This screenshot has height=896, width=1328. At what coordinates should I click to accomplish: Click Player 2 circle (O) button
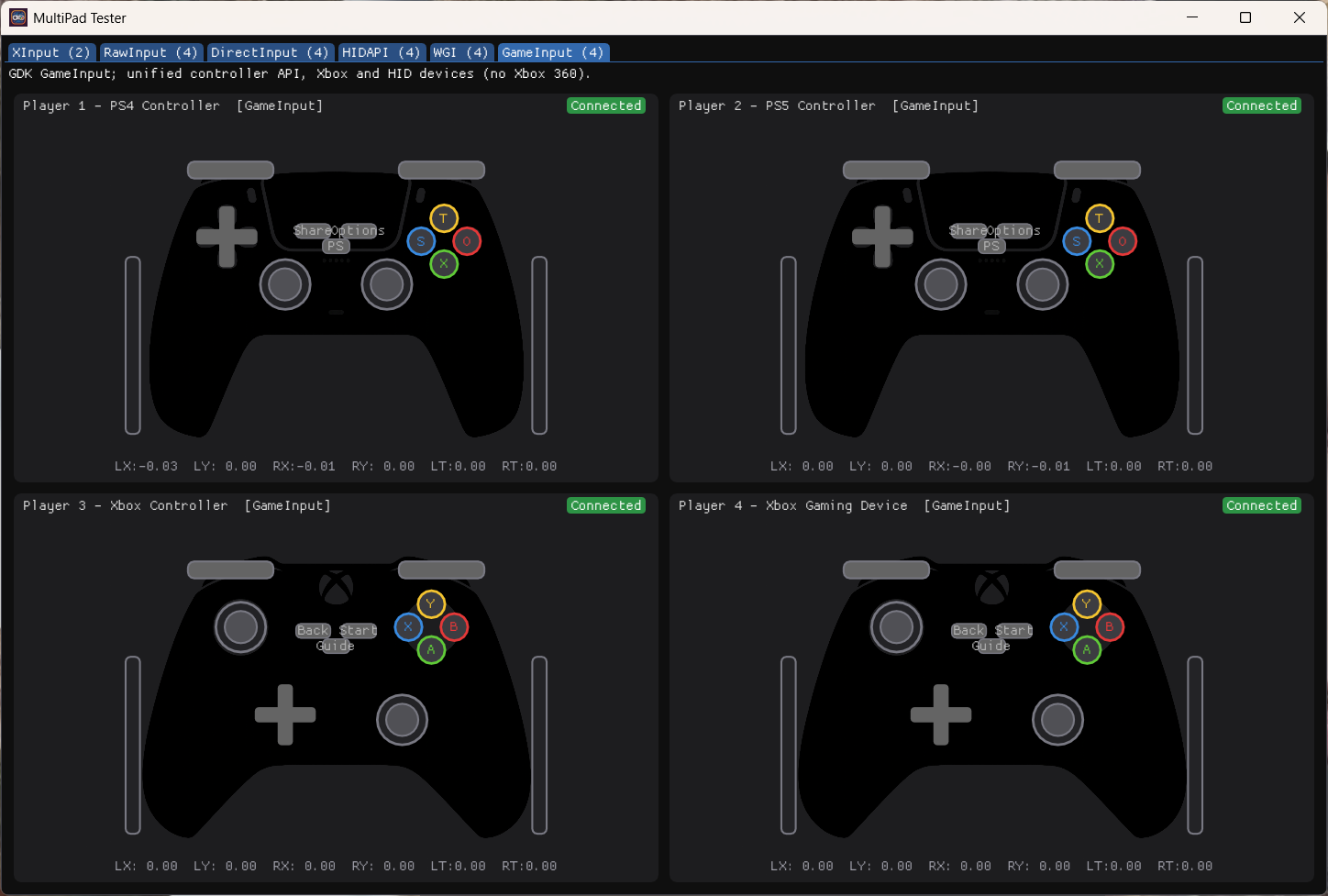(x=1123, y=241)
